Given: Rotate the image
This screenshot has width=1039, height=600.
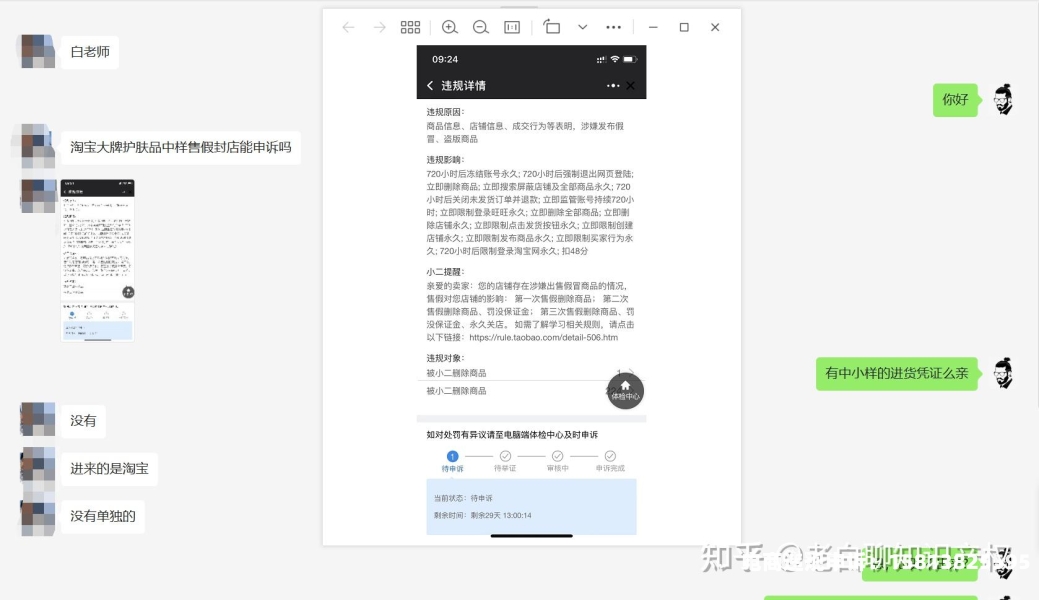Looking at the screenshot, I should pos(551,27).
